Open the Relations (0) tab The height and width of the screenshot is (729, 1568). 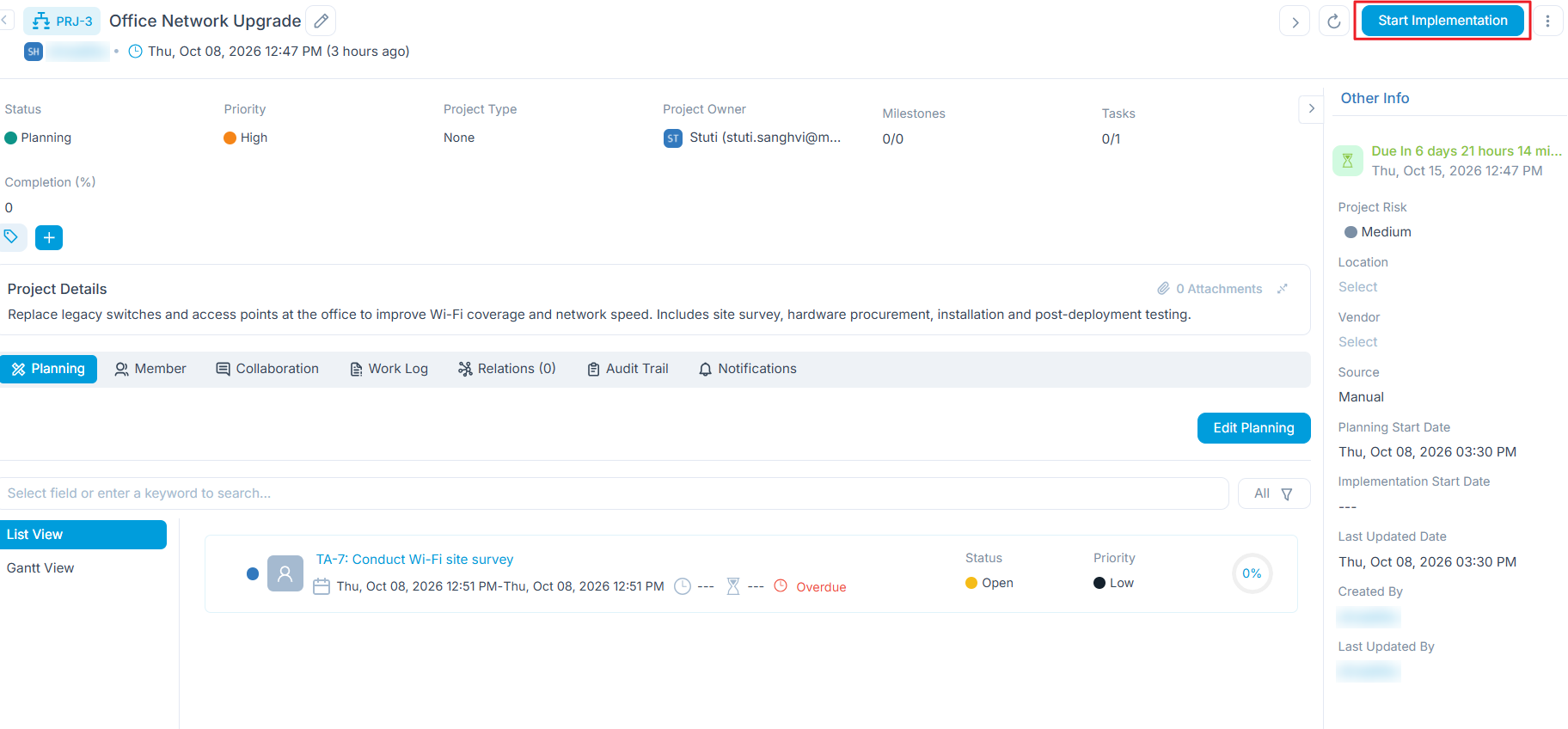[x=506, y=369]
